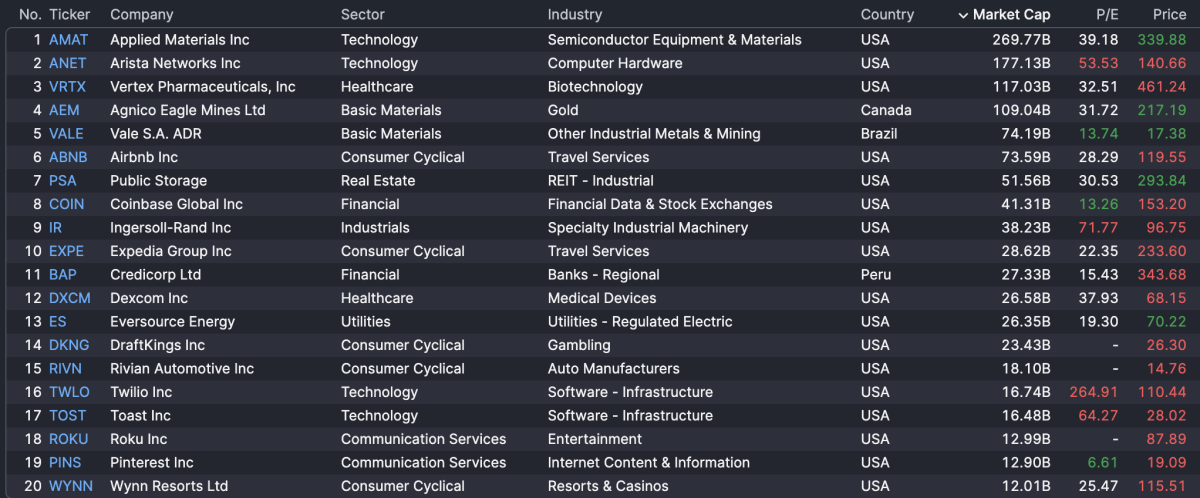Click the ANET ticker link
The height and width of the screenshot is (498, 1200).
67,63
